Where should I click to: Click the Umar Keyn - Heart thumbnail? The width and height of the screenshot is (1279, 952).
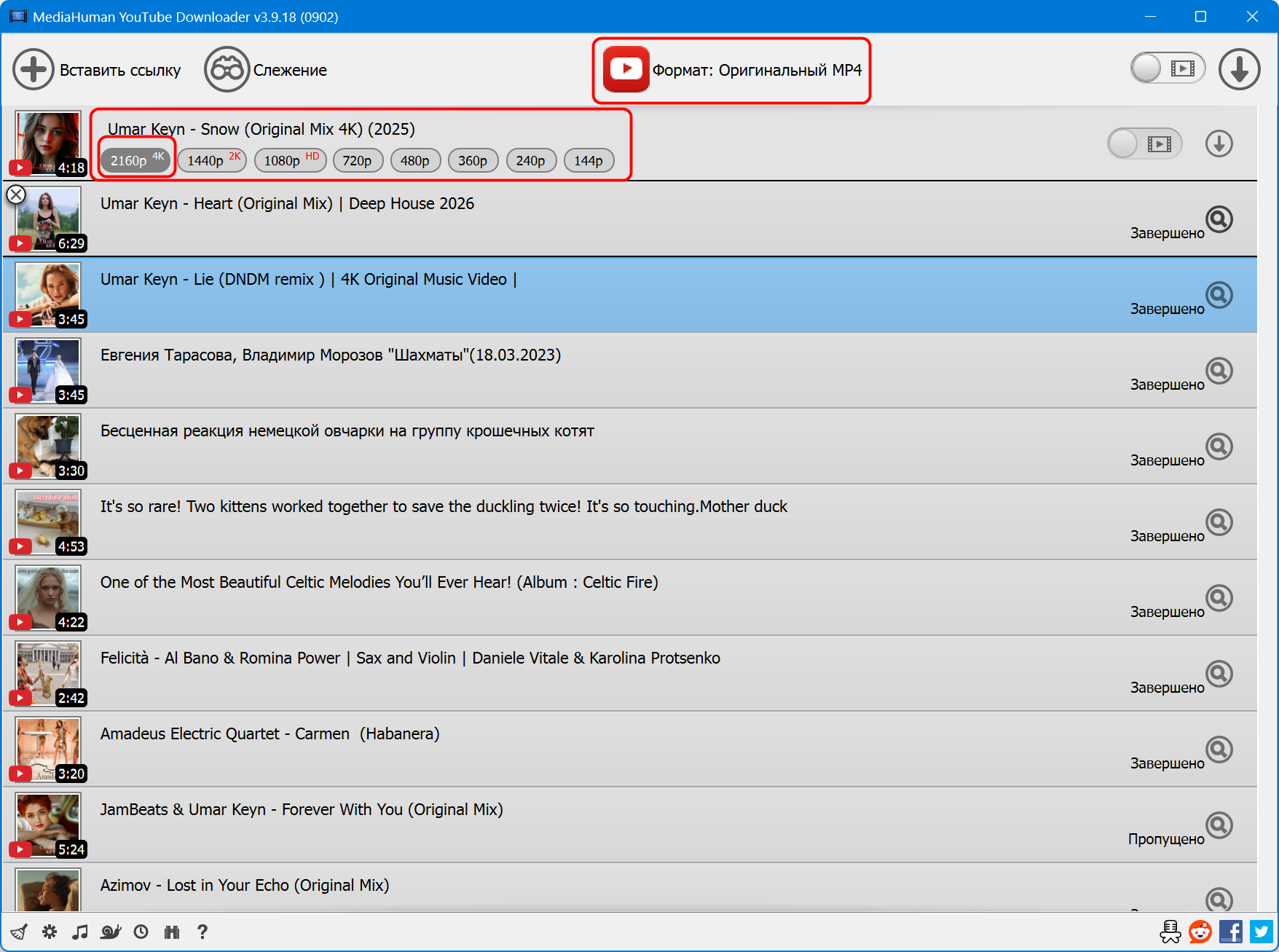point(48,219)
